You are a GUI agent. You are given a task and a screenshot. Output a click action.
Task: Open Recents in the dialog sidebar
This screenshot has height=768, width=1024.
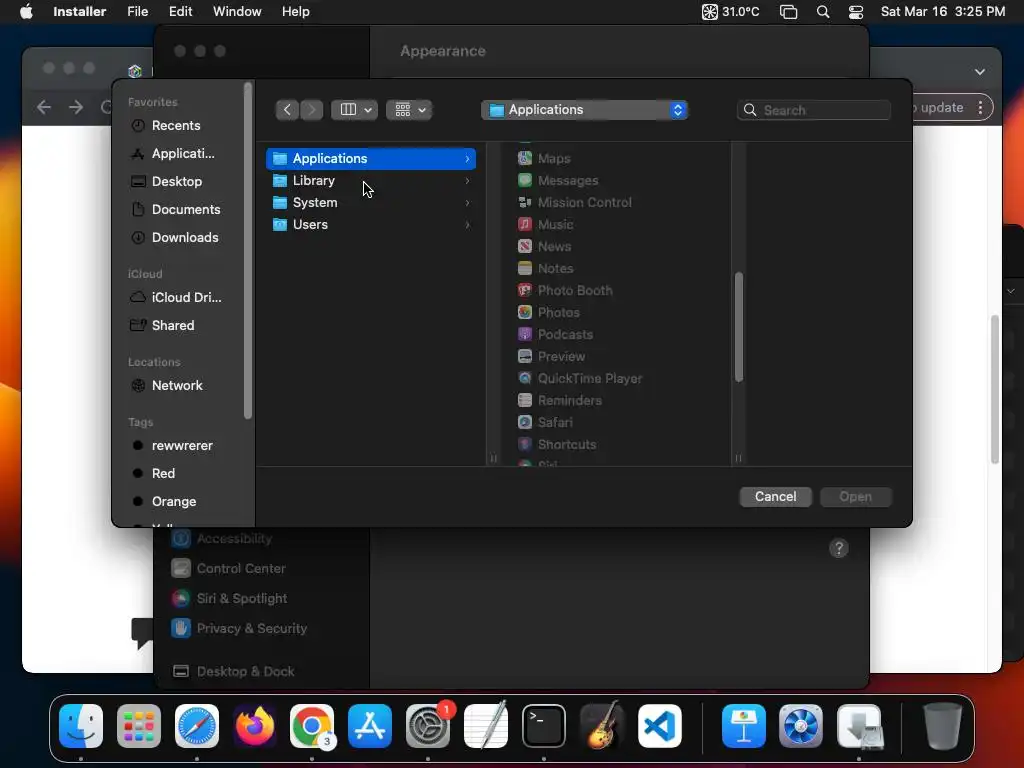click(175, 125)
